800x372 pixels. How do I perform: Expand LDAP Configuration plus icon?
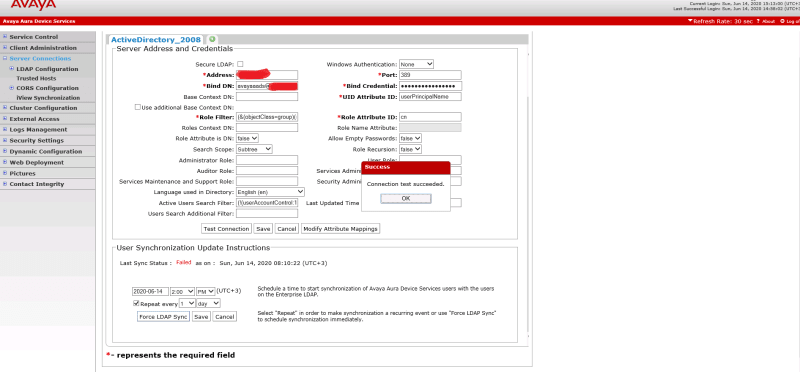(12, 69)
